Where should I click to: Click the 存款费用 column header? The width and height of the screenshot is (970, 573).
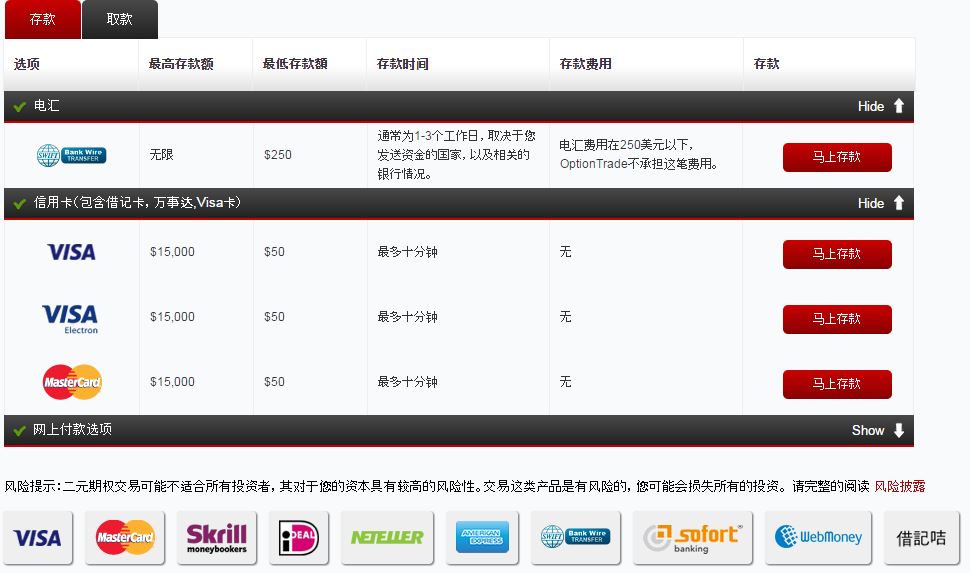point(586,64)
